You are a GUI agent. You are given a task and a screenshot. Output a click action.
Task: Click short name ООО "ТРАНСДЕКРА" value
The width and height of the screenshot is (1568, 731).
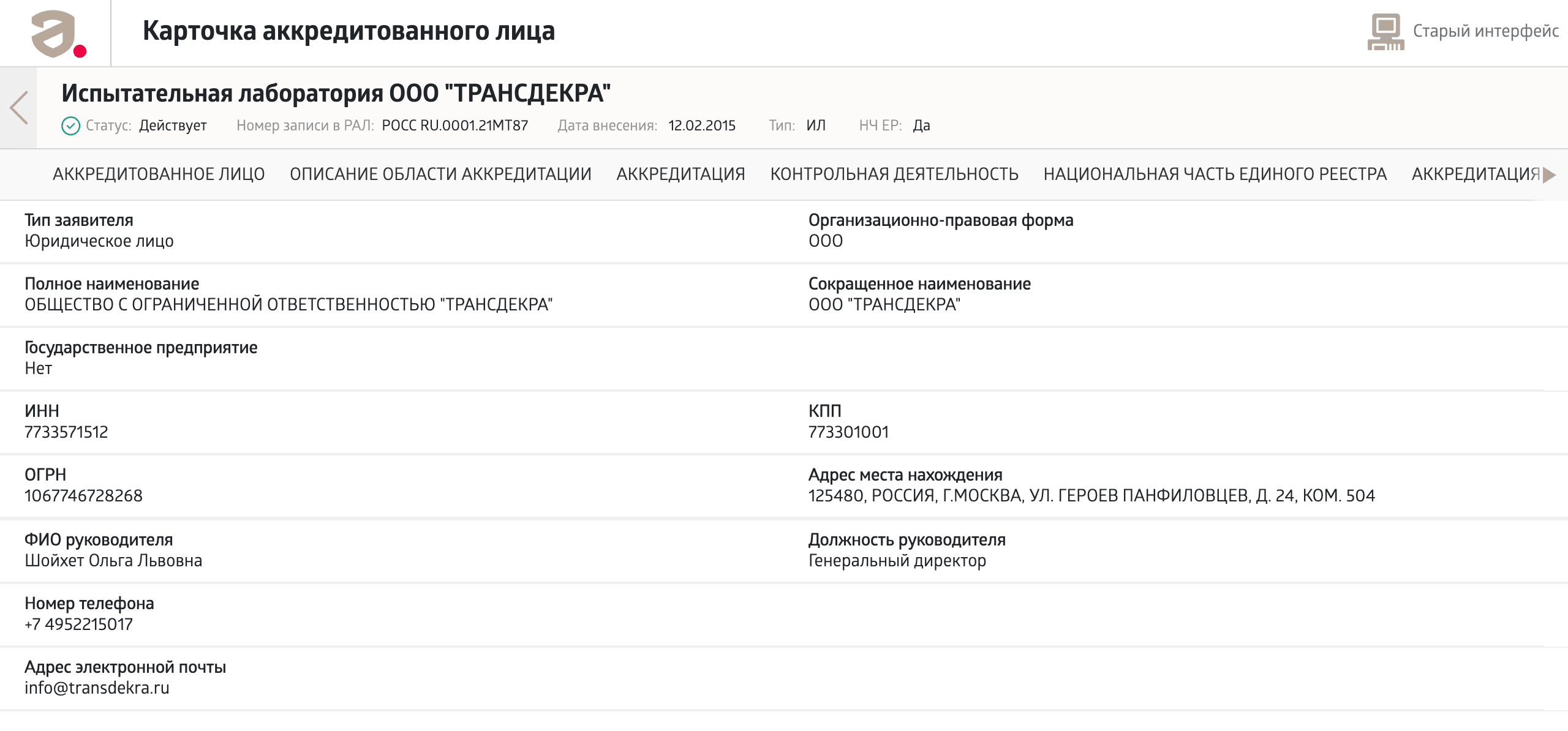point(884,305)
